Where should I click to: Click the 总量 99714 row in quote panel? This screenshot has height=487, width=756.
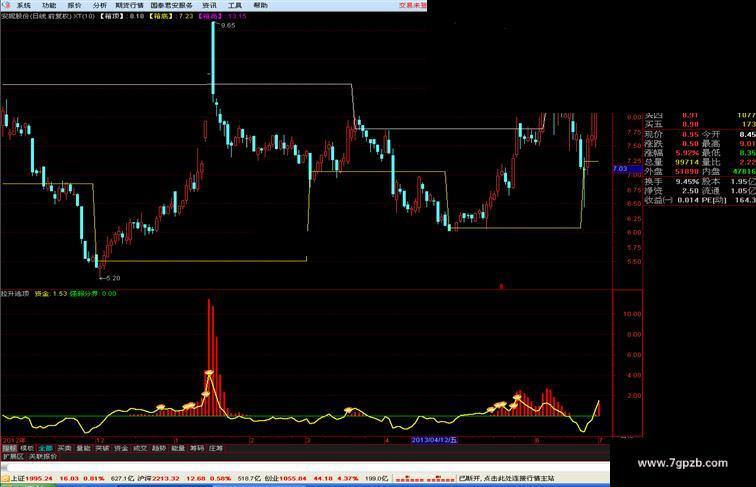pos(672,162)
